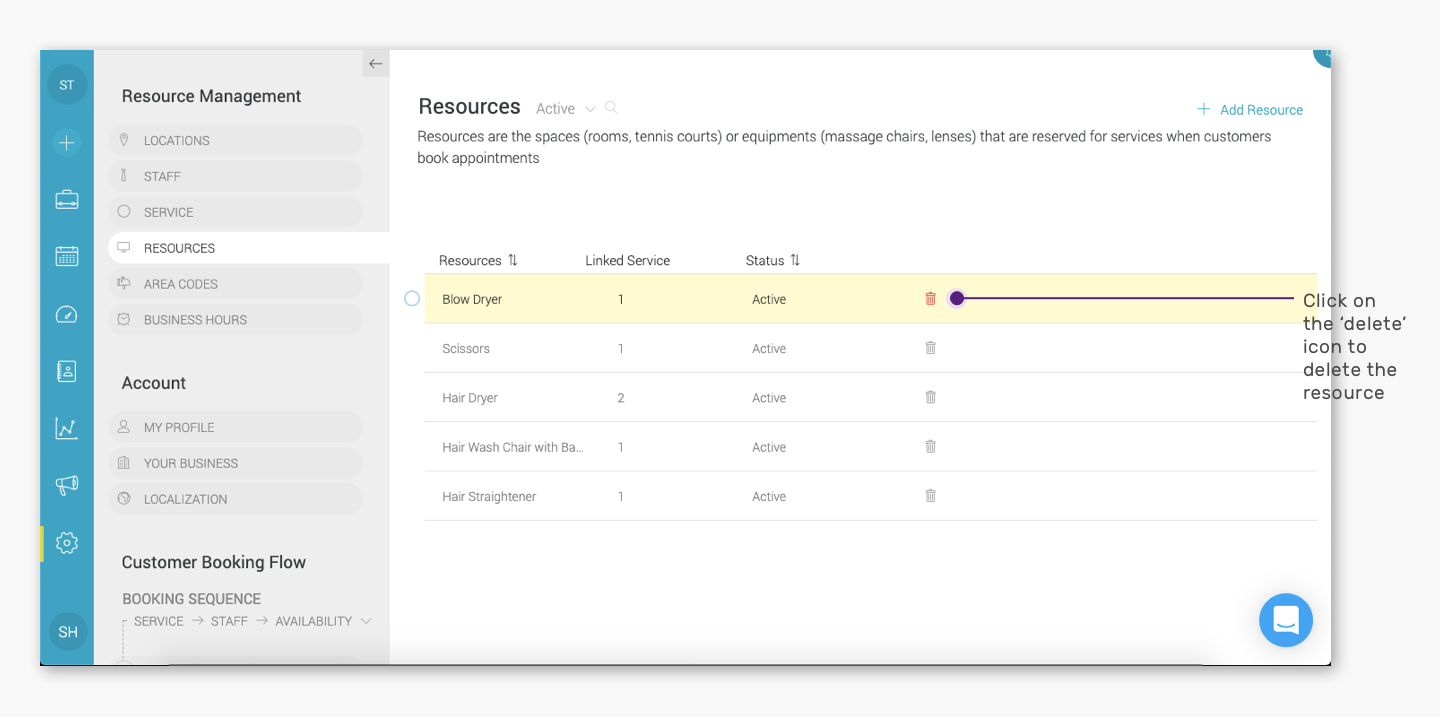Expand the Booking Sequence chevron
Image resolution: width=1440 pixels, height=718 pixels.
(366, 621)
